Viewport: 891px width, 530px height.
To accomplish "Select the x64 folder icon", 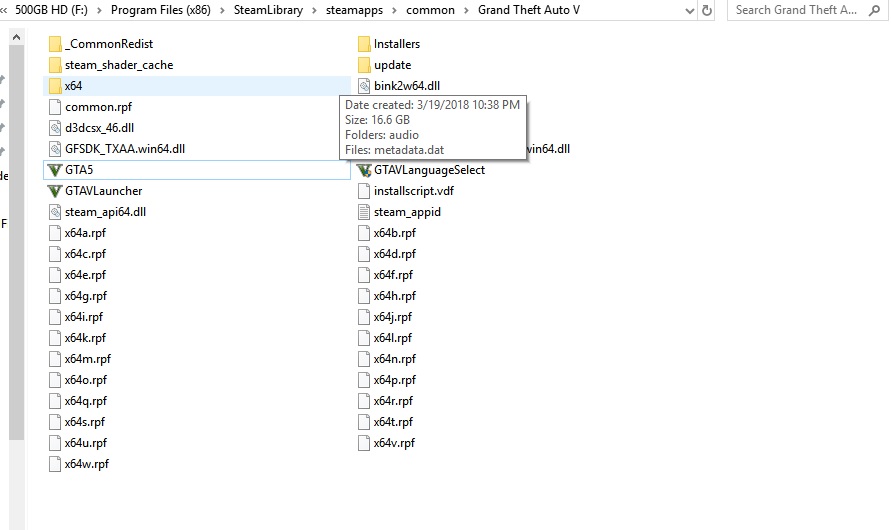I will tap(55, 86).
